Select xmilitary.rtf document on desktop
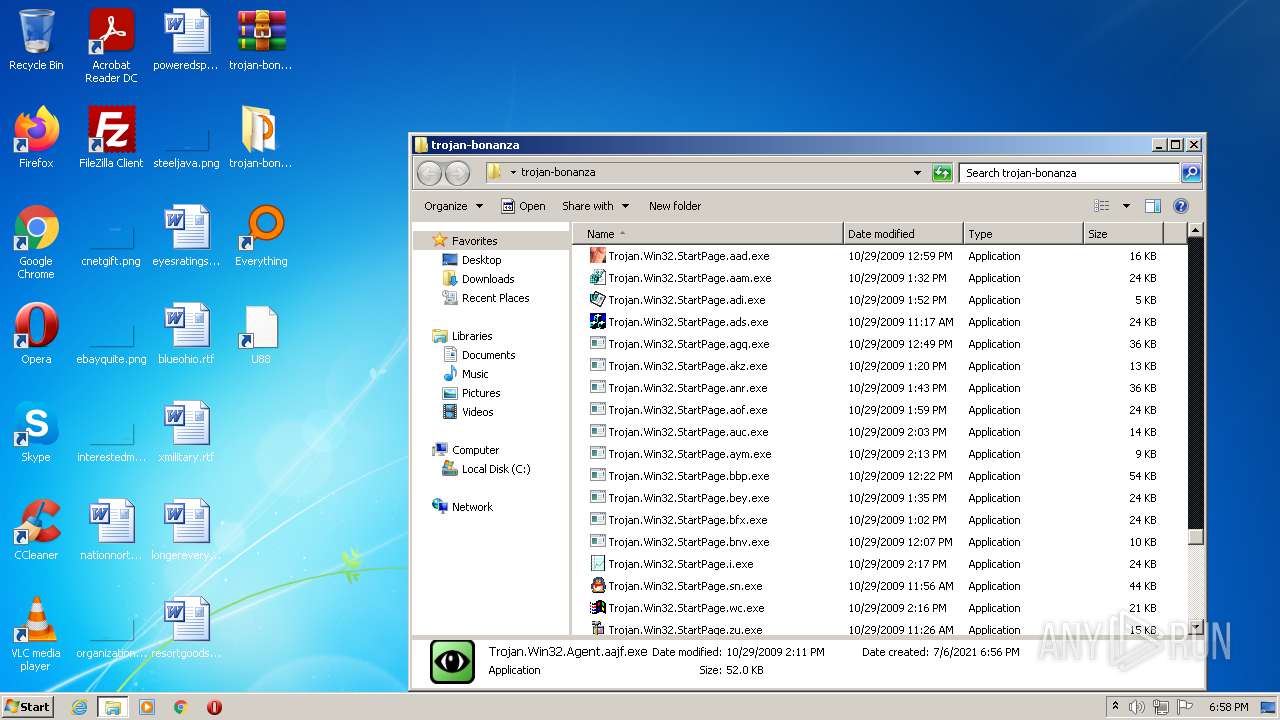Screen dimensions: 1280x720 tap(186, 432)
